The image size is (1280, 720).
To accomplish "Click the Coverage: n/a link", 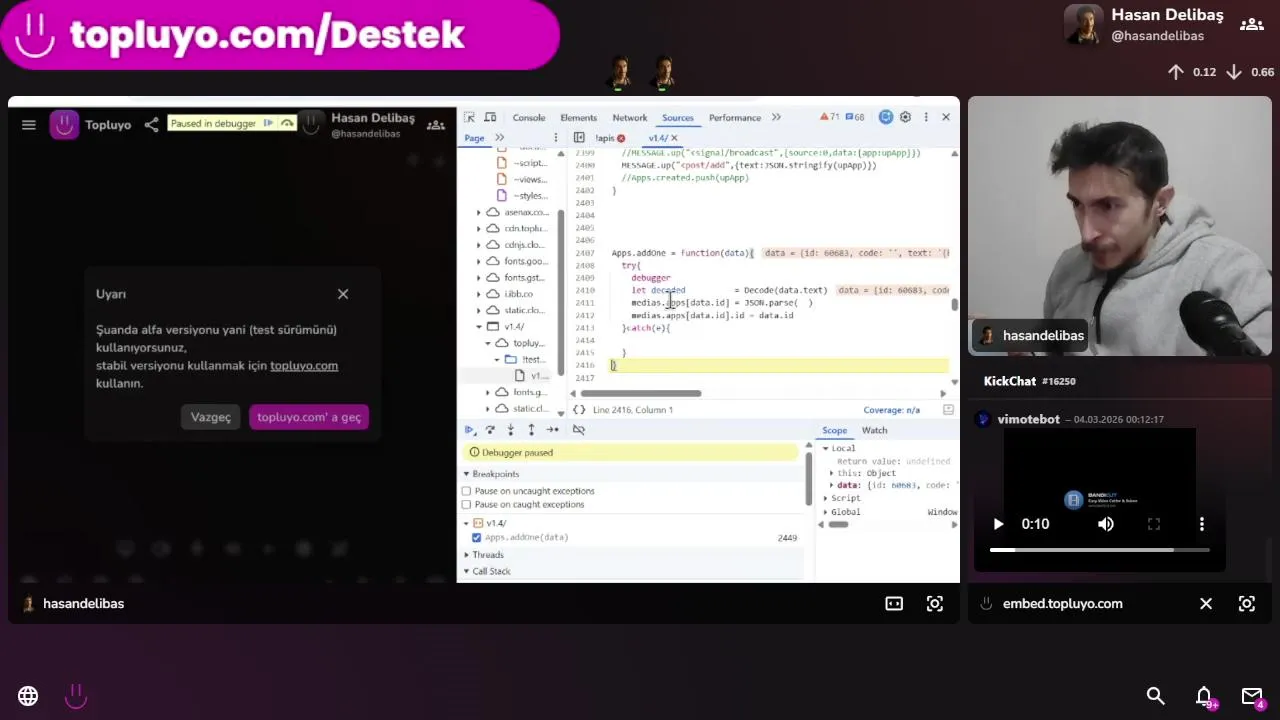I will pos(892,410).
